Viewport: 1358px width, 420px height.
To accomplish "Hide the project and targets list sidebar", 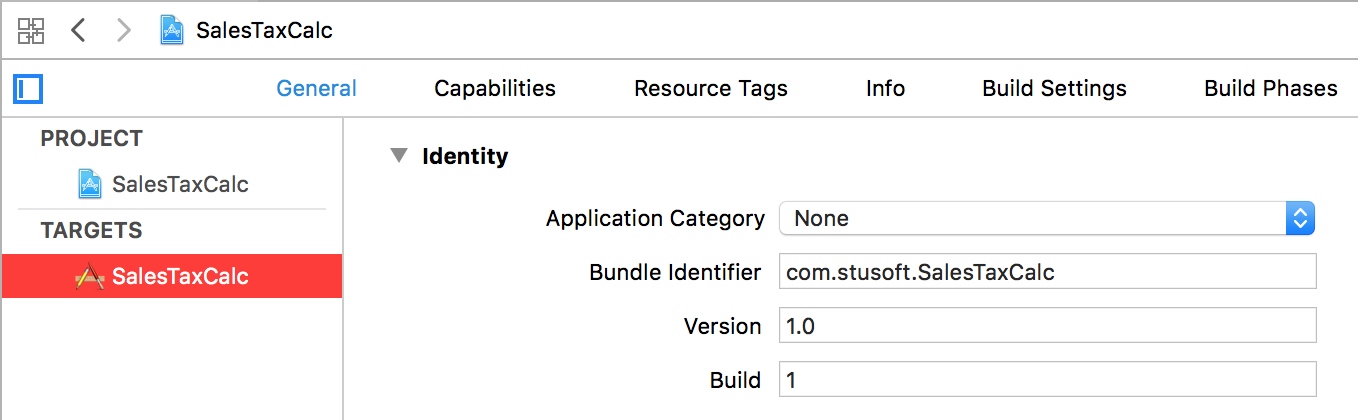I will click(x=28, y=89).
